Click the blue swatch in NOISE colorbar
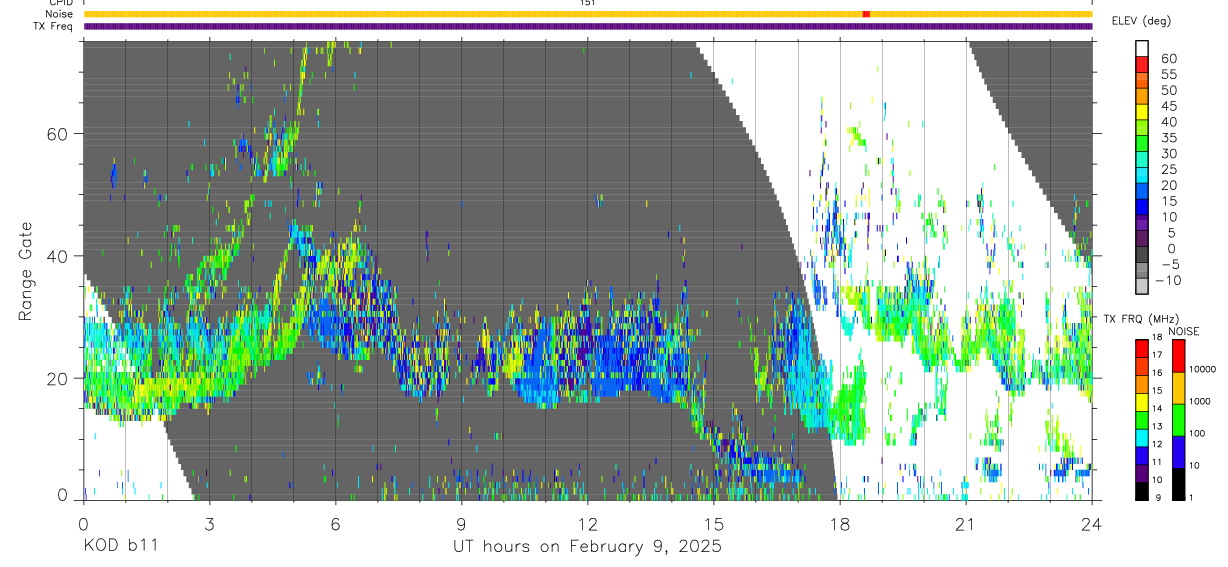The width and height of the screenshot is (1228, 567). tap(1179, 452)
